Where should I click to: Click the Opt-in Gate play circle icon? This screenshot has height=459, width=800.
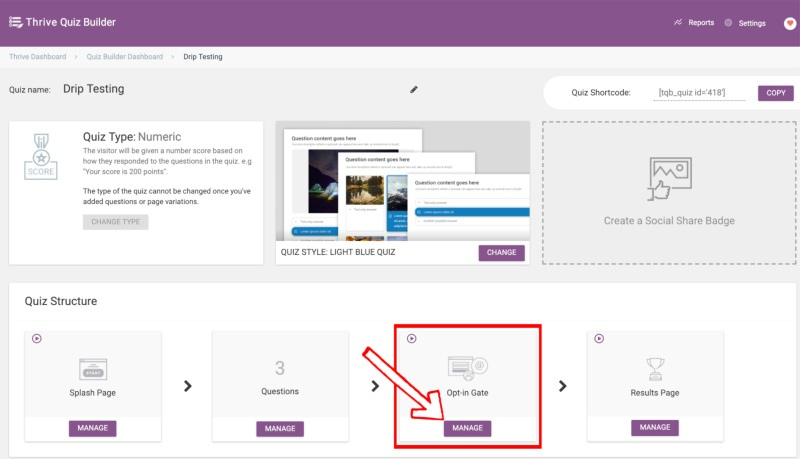[411, 339]
